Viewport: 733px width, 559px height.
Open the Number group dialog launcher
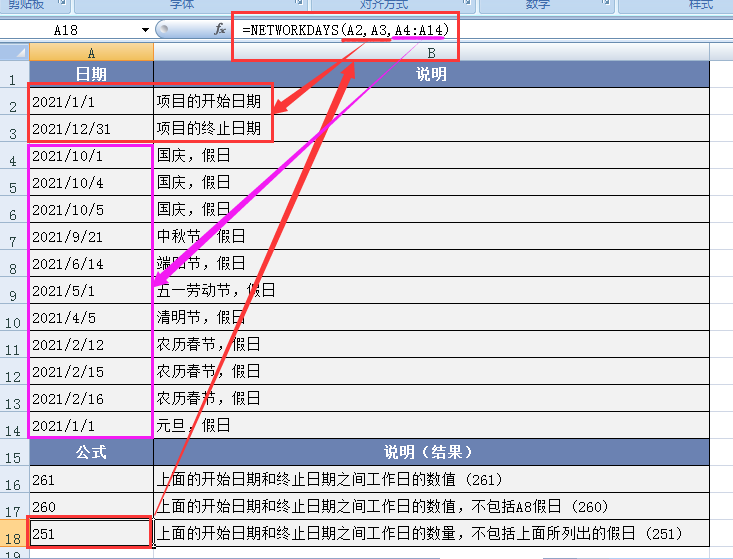point(605,3)
